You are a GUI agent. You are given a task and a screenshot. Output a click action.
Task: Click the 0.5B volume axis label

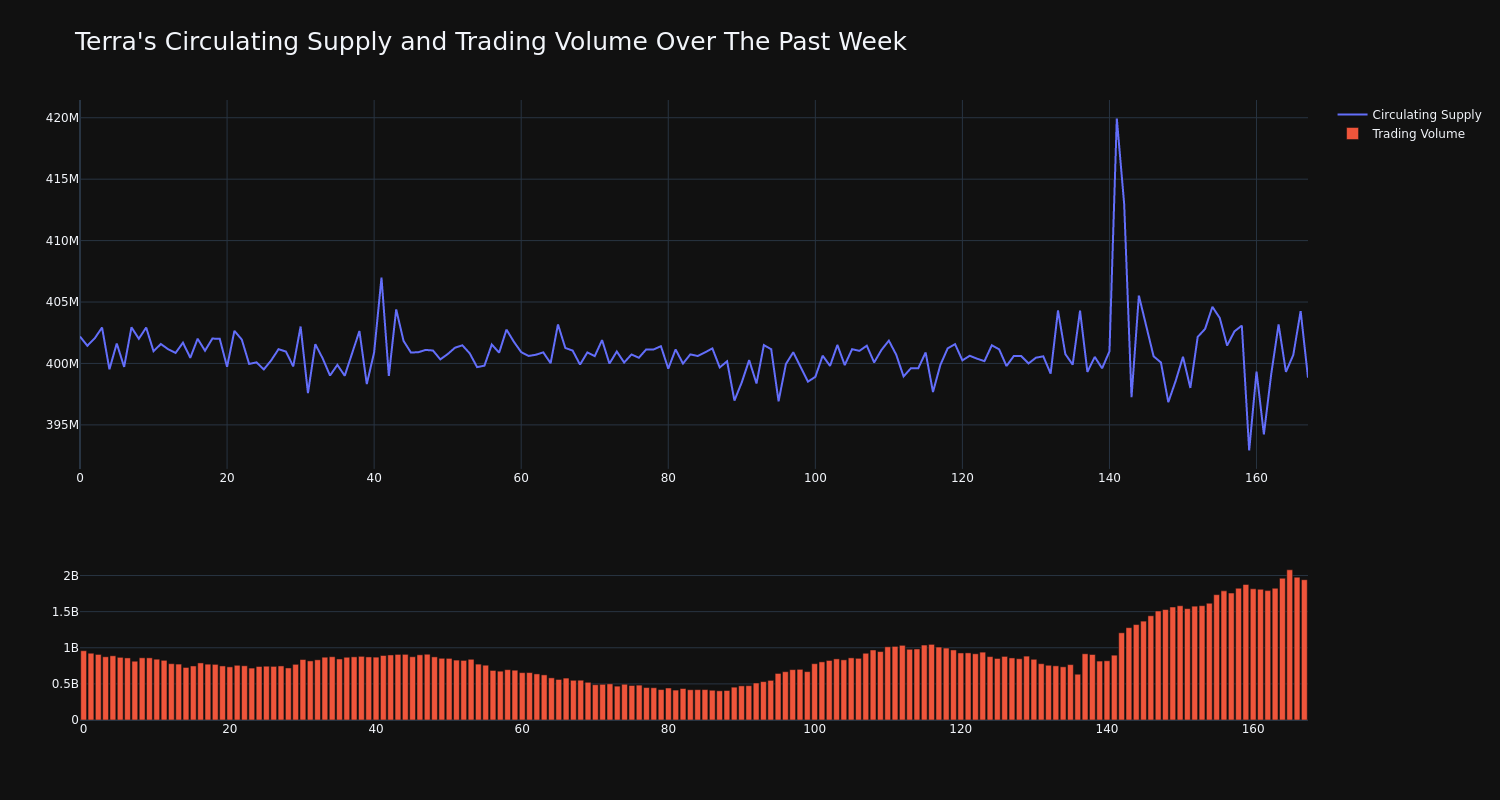click(x=64, y=684)
